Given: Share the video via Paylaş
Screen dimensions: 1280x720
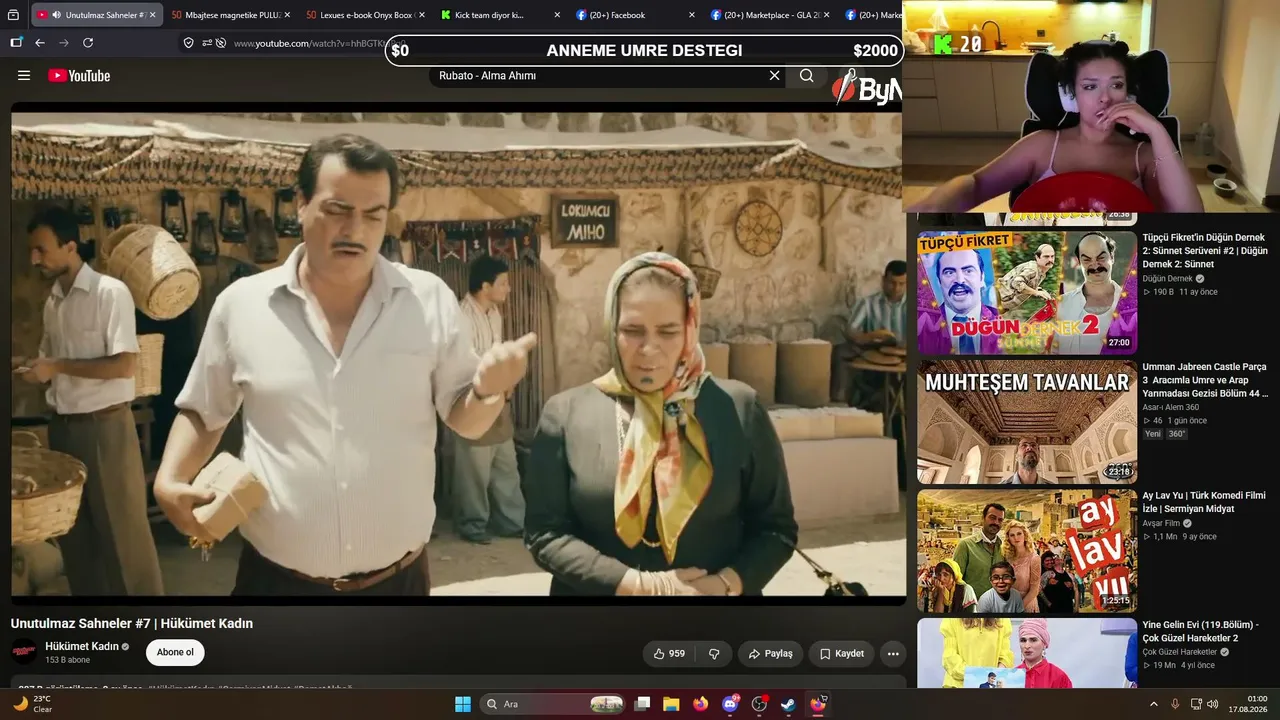Looking at the screenshot, I should tap(770, 654).
